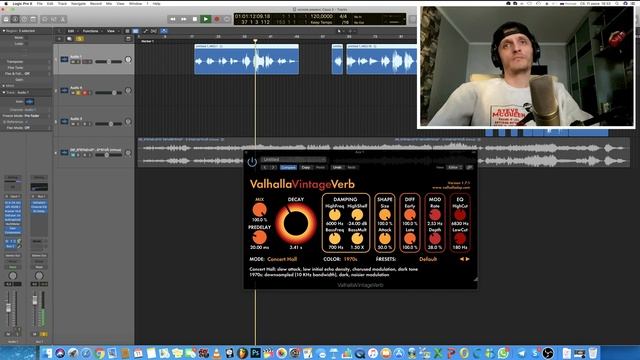This screenshot has height=360, width=640.
Task: Click the Diff Early knob
Action: (x=410, y=215)
